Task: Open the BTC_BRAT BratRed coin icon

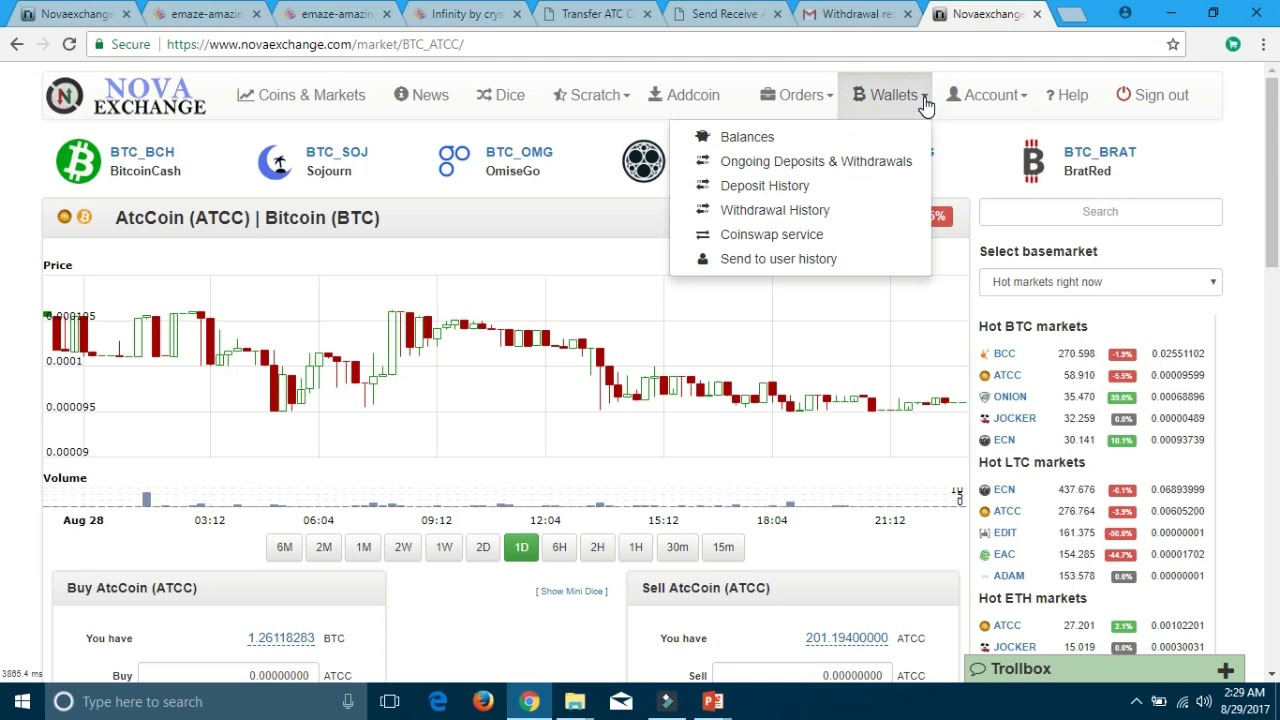Action: tap(1033, 161)
